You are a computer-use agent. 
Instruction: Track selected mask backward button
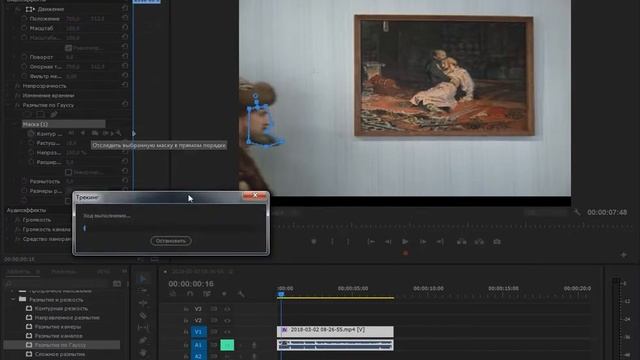click(x=83, y=133)
